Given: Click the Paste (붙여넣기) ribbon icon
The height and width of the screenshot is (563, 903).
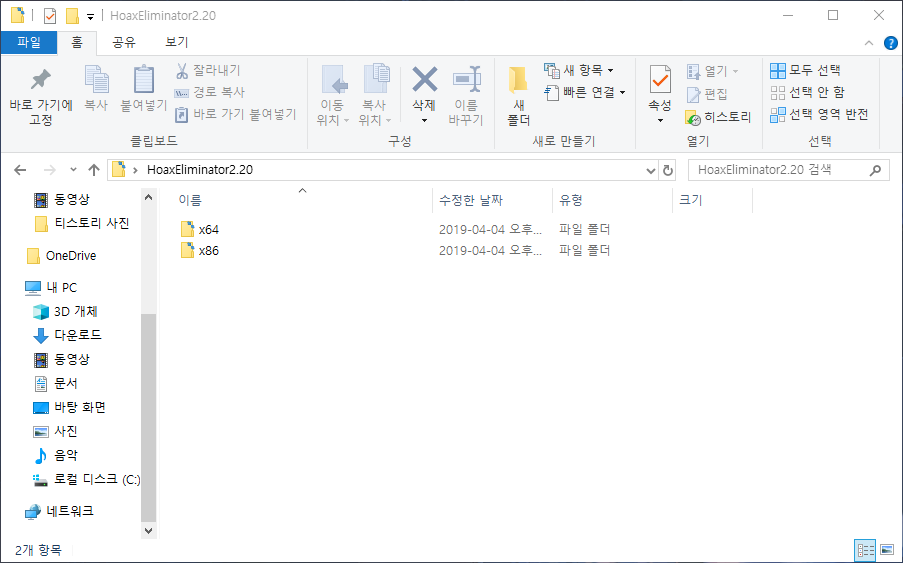Looking at the screenshot, I should [x=143, y=79].
